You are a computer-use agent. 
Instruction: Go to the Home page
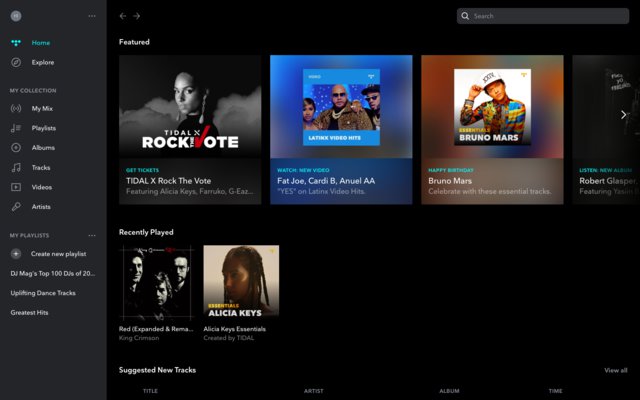click(x=41, y=43)
